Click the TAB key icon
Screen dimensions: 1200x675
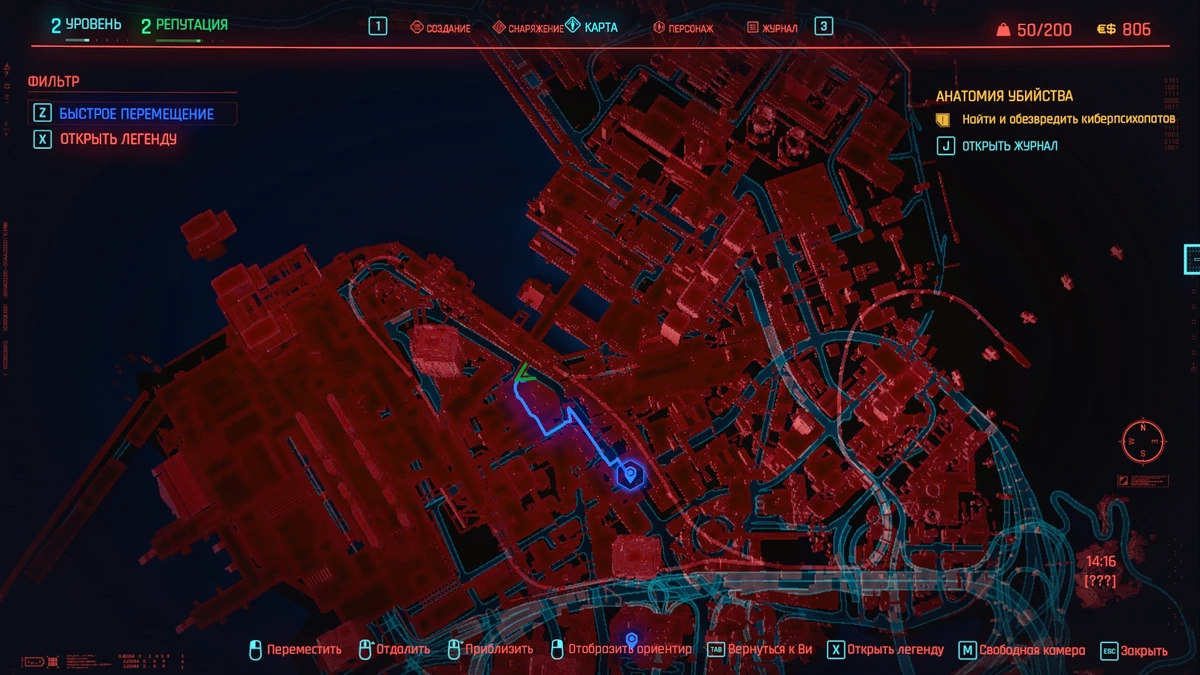tap(716, 650)
